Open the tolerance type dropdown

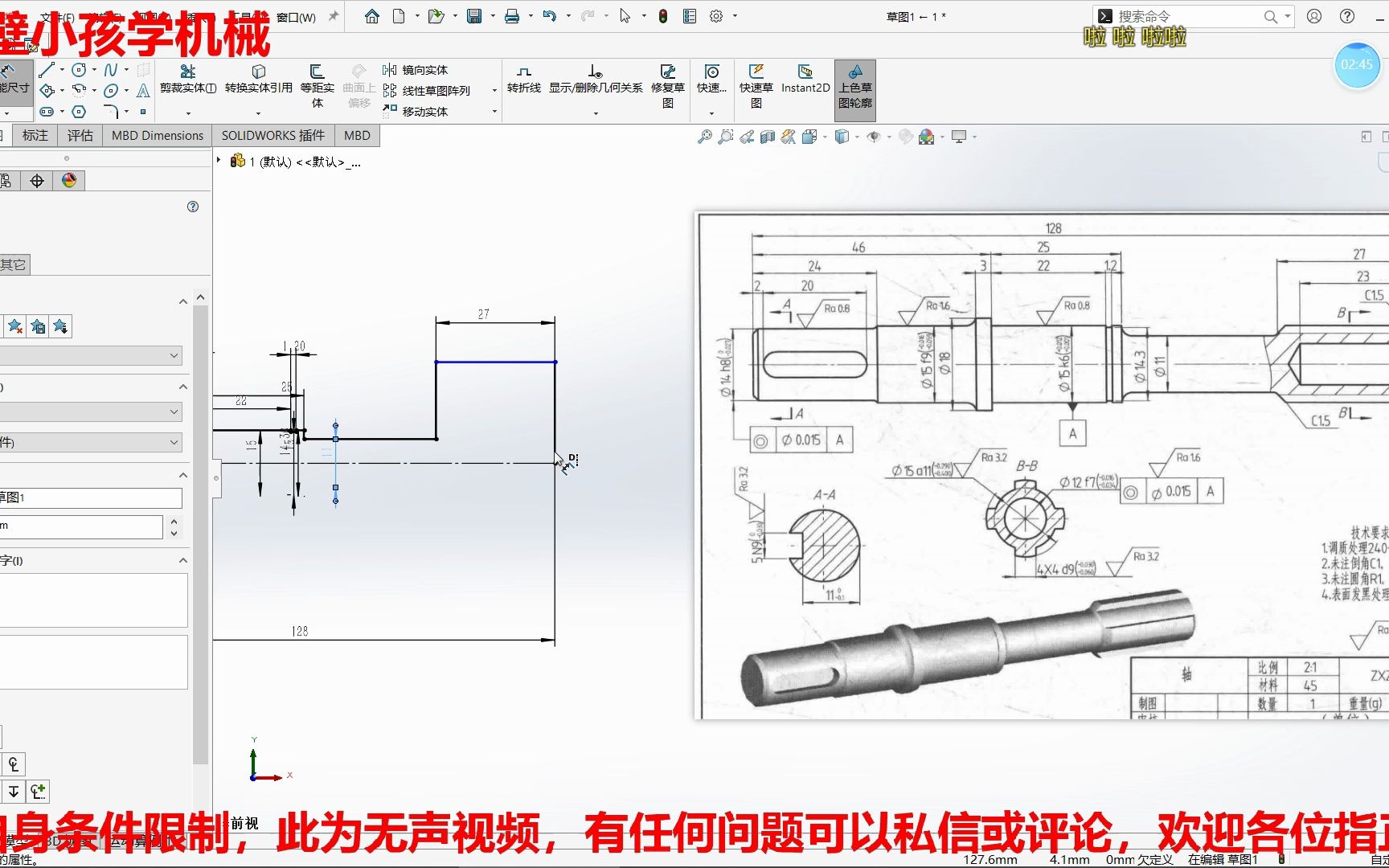(174, 411)
